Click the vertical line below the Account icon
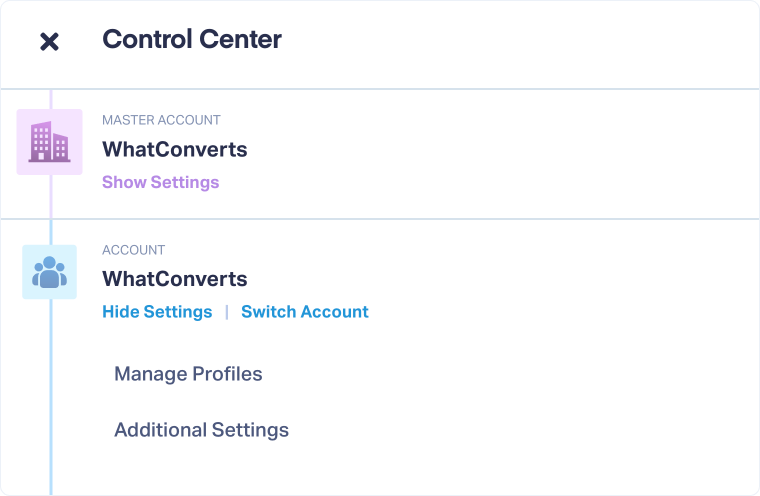 tap(50, 400)
